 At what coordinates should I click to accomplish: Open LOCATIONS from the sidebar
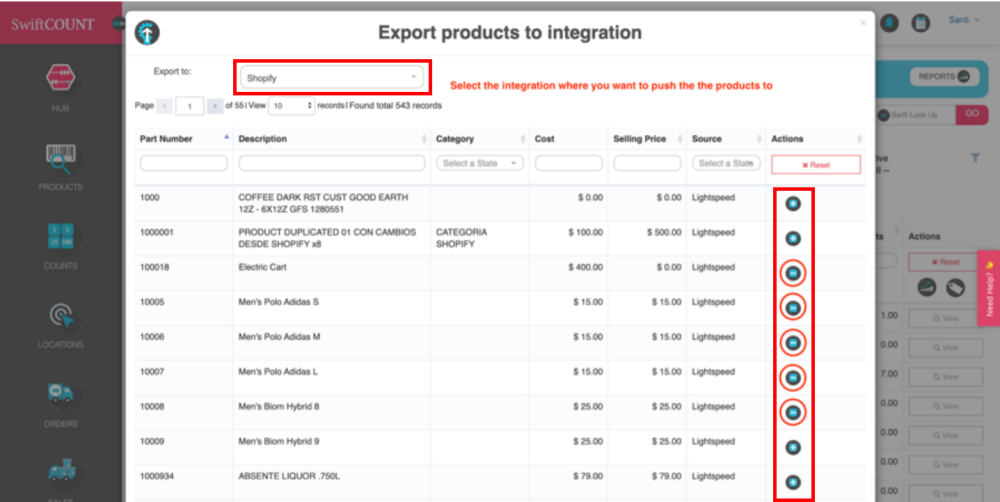[61, 324]
